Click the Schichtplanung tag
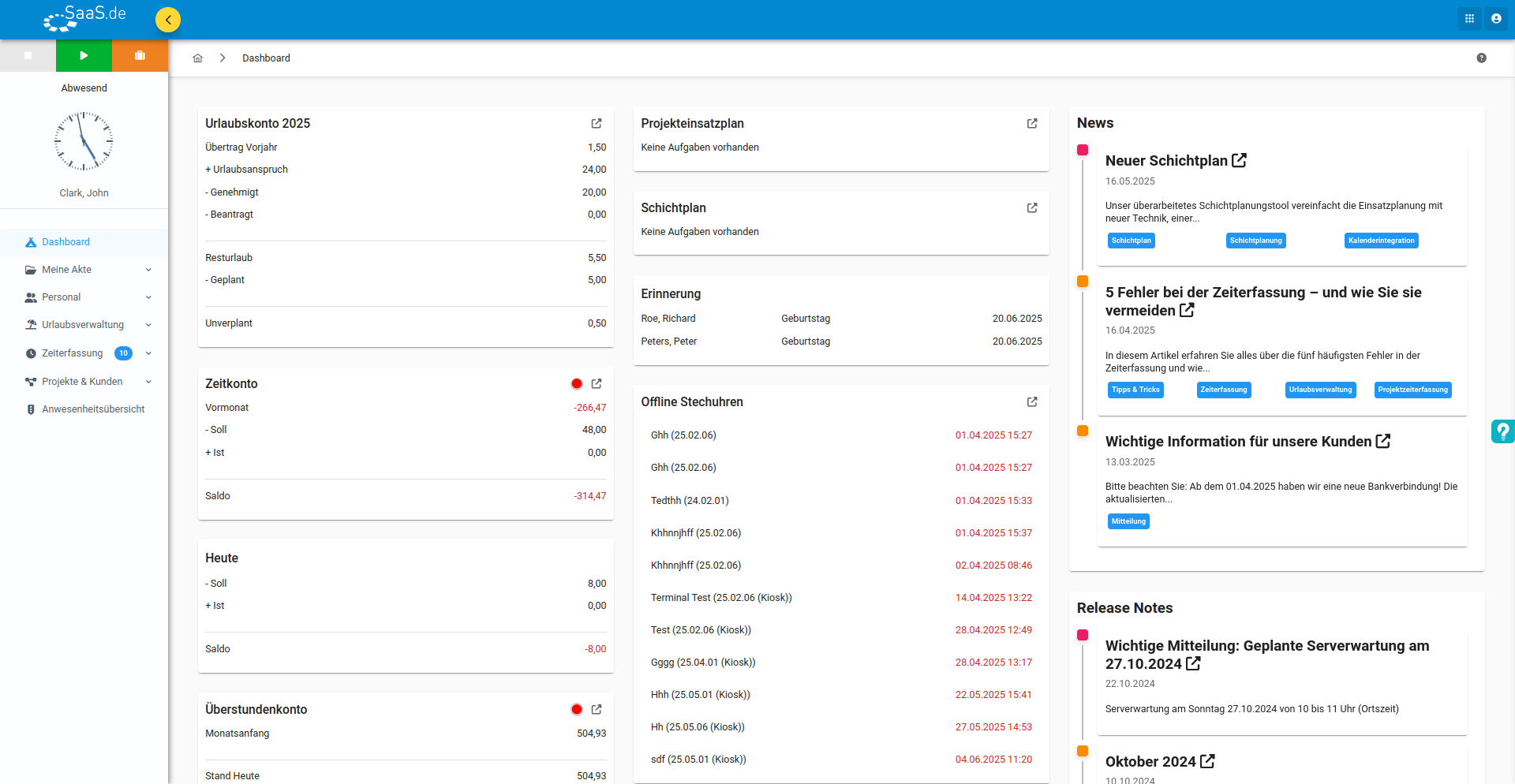Viewport: 1515px width, 784px height. pos(1255,241)
